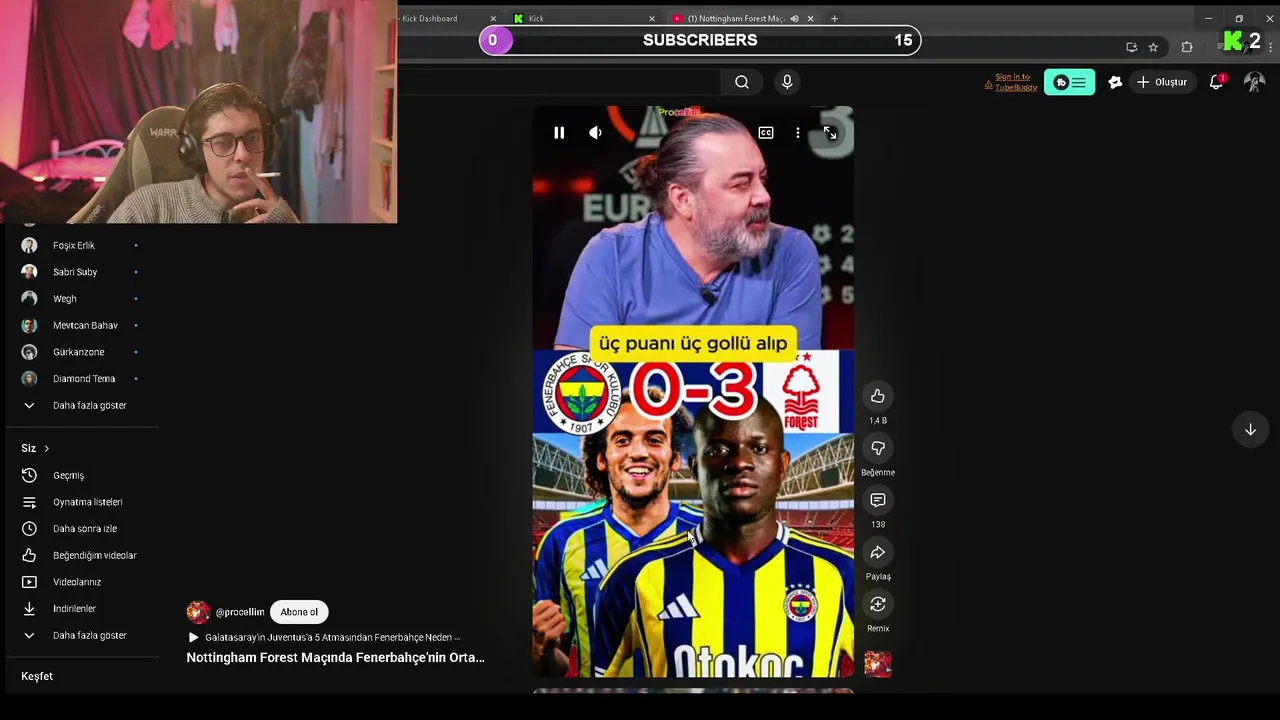The width and height of the screenshot is (1280, 720).
Task: Click the Shorts video player area
Action: tap(693, 392)
